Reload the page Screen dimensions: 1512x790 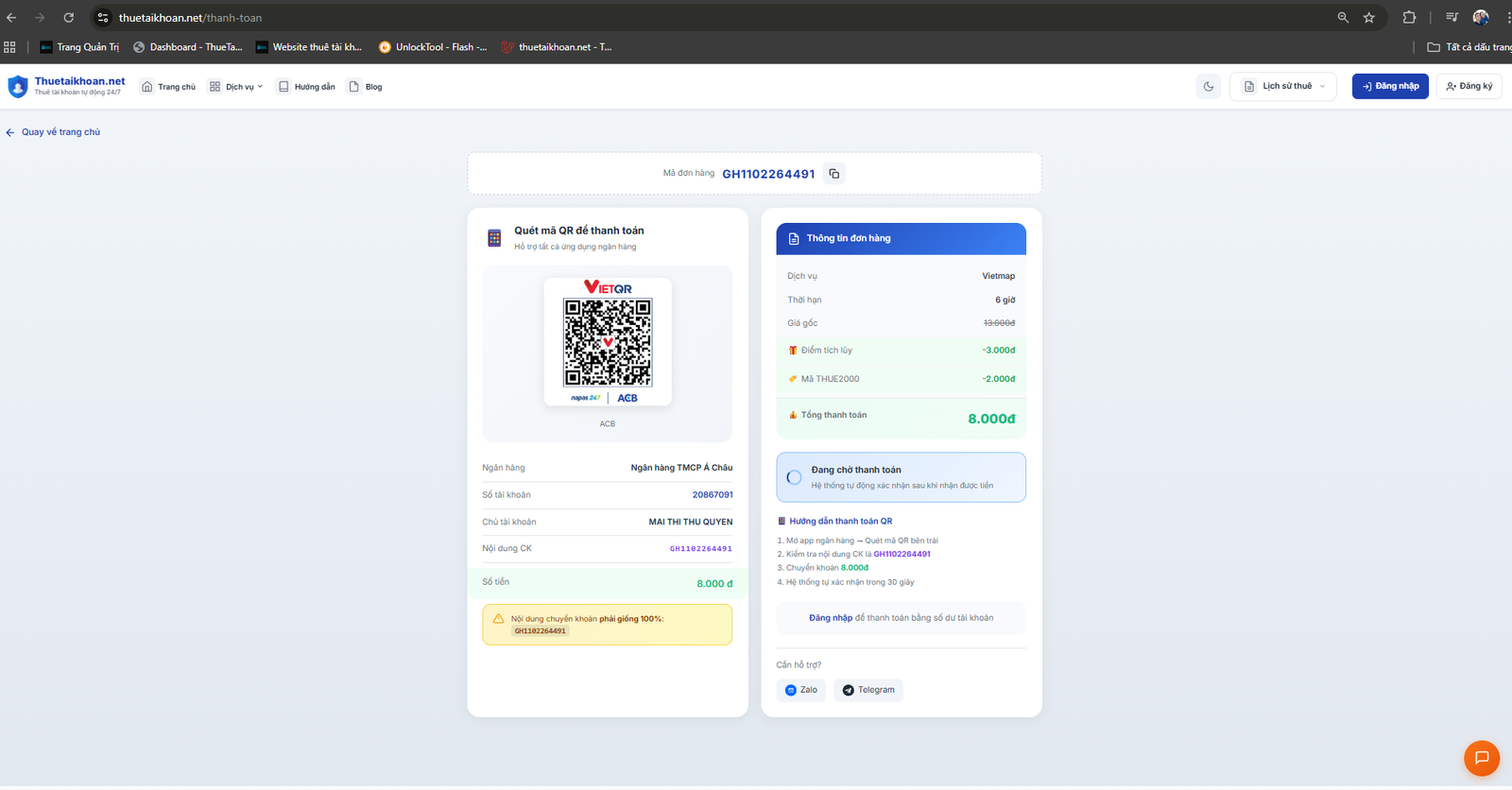pyautogui.click(x=69, y=18)
